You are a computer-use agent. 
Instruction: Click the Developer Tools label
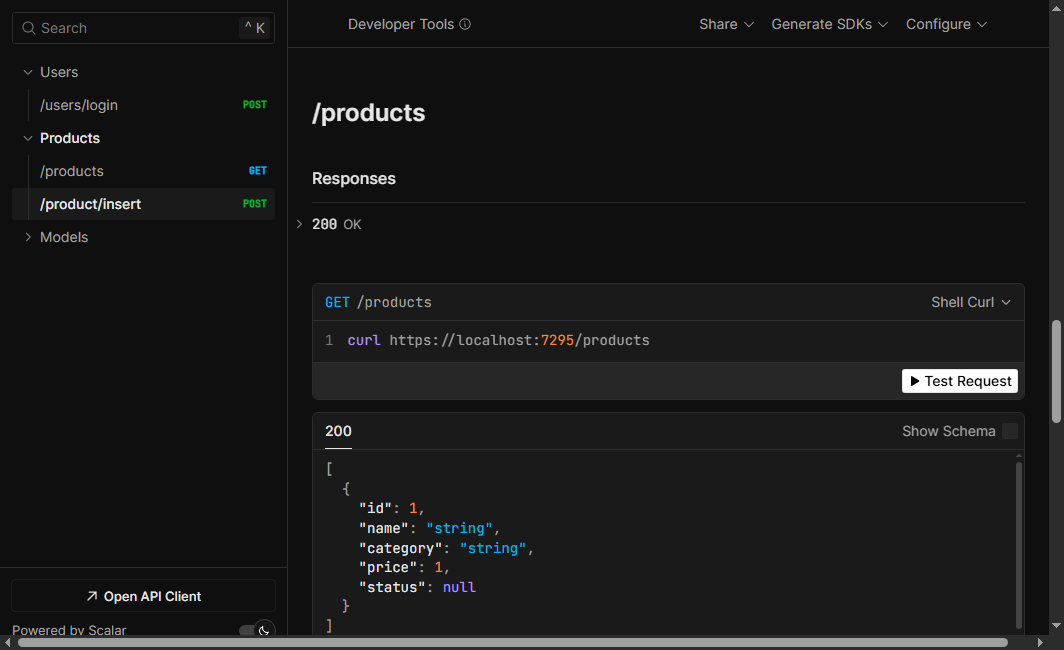401,24
